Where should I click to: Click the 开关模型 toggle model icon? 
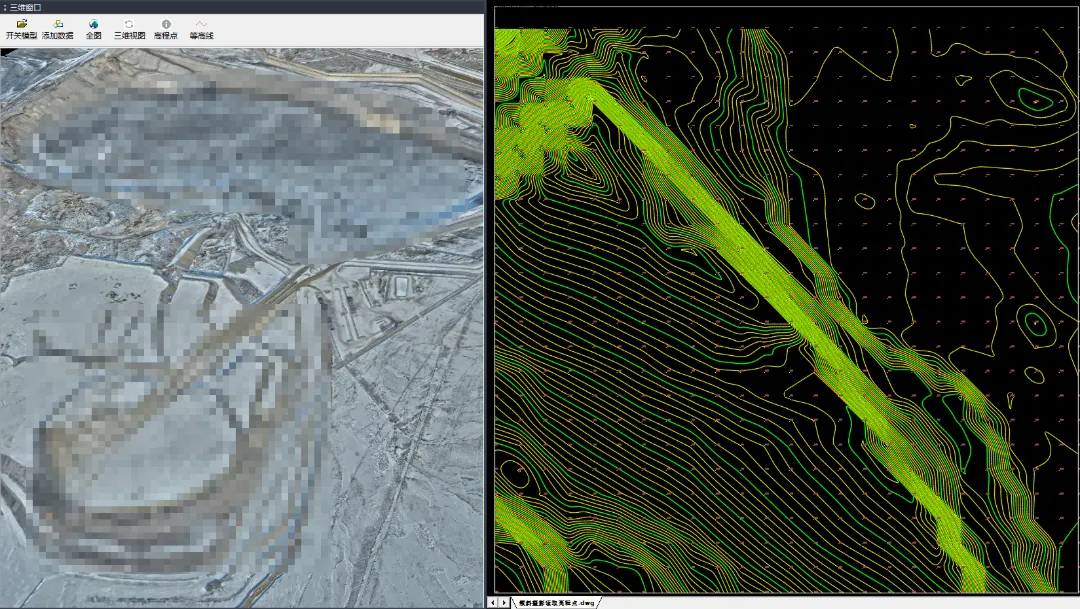tap(21, 24)
